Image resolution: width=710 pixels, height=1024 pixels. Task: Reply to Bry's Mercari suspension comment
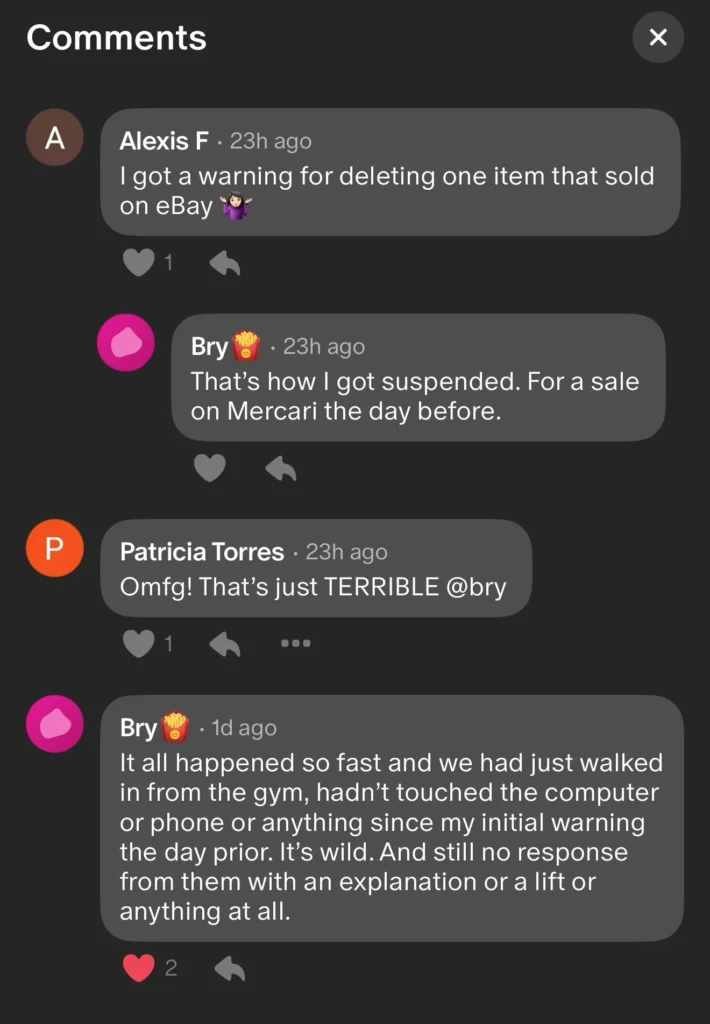(x=281, y=467)
